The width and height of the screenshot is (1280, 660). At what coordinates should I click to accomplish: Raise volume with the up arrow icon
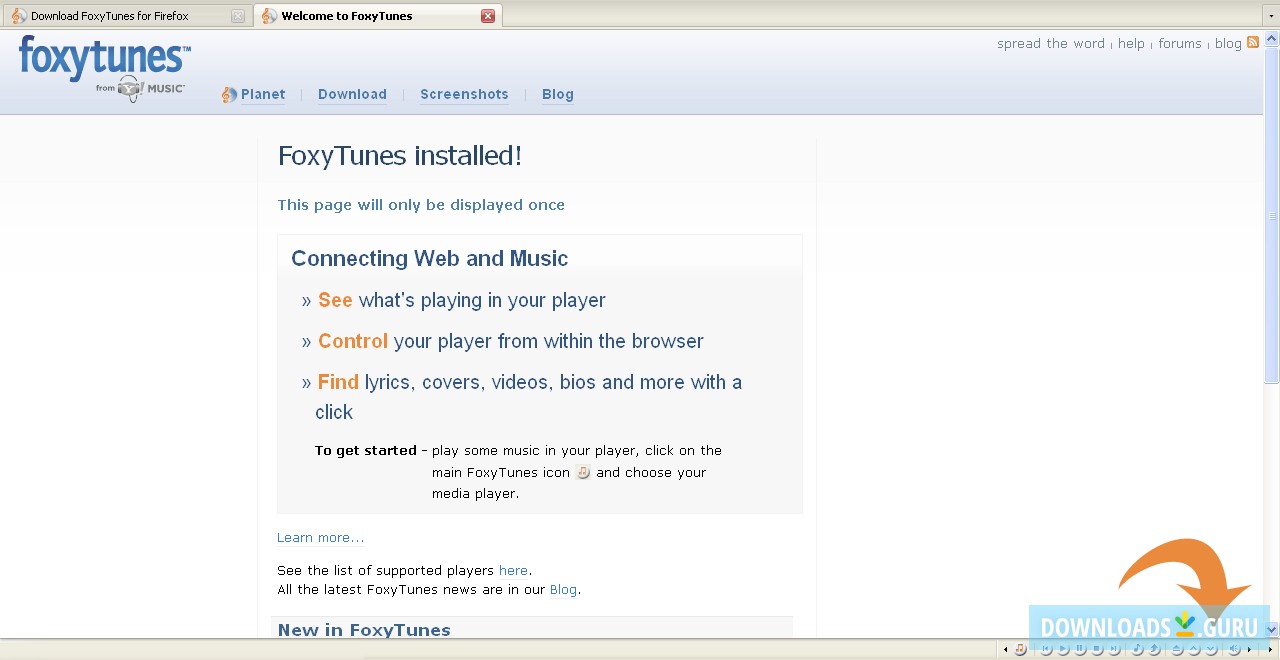click(1191, 648)
